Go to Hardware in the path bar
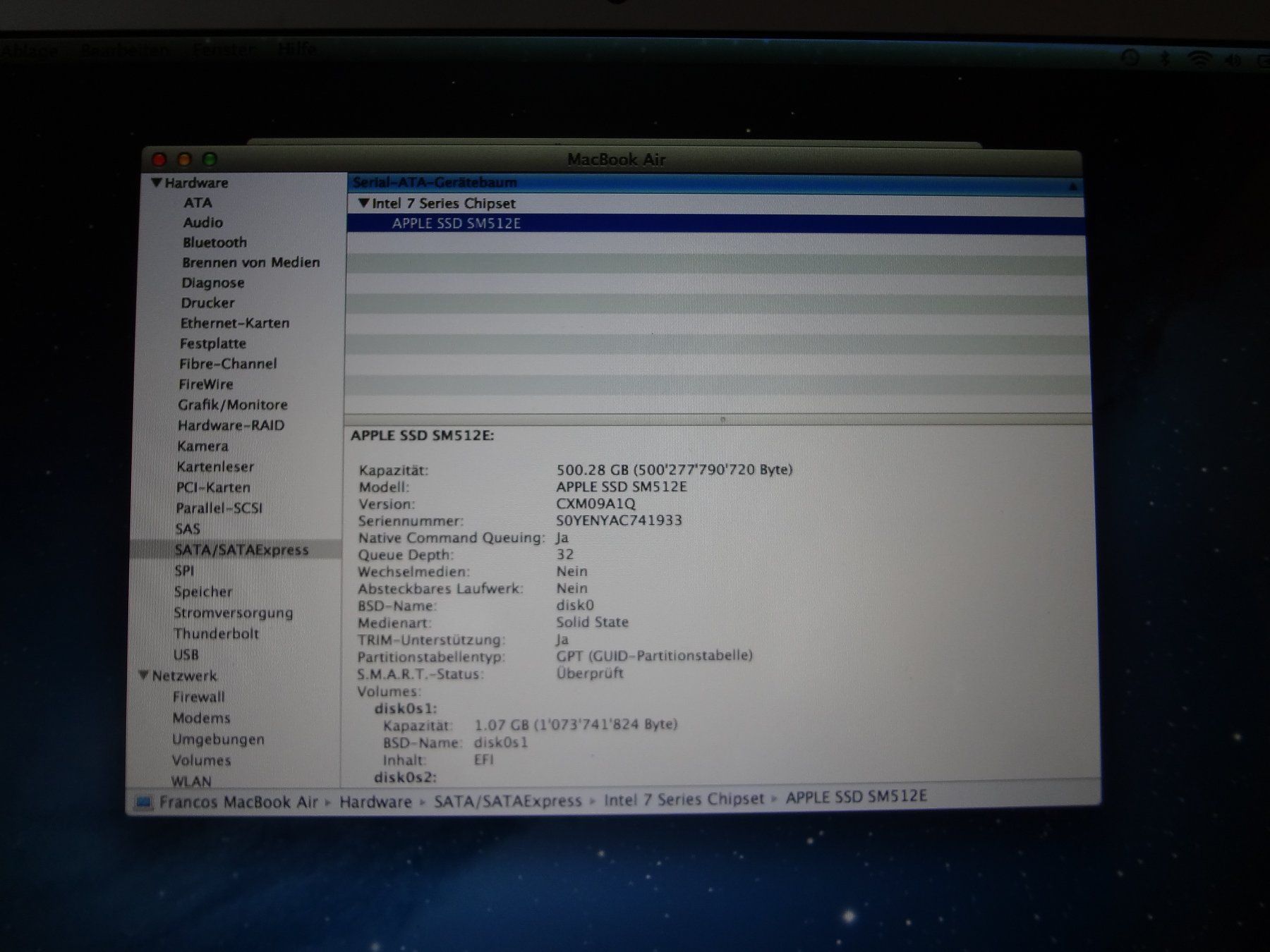The image size is (1270, 952). click(375, 802)
